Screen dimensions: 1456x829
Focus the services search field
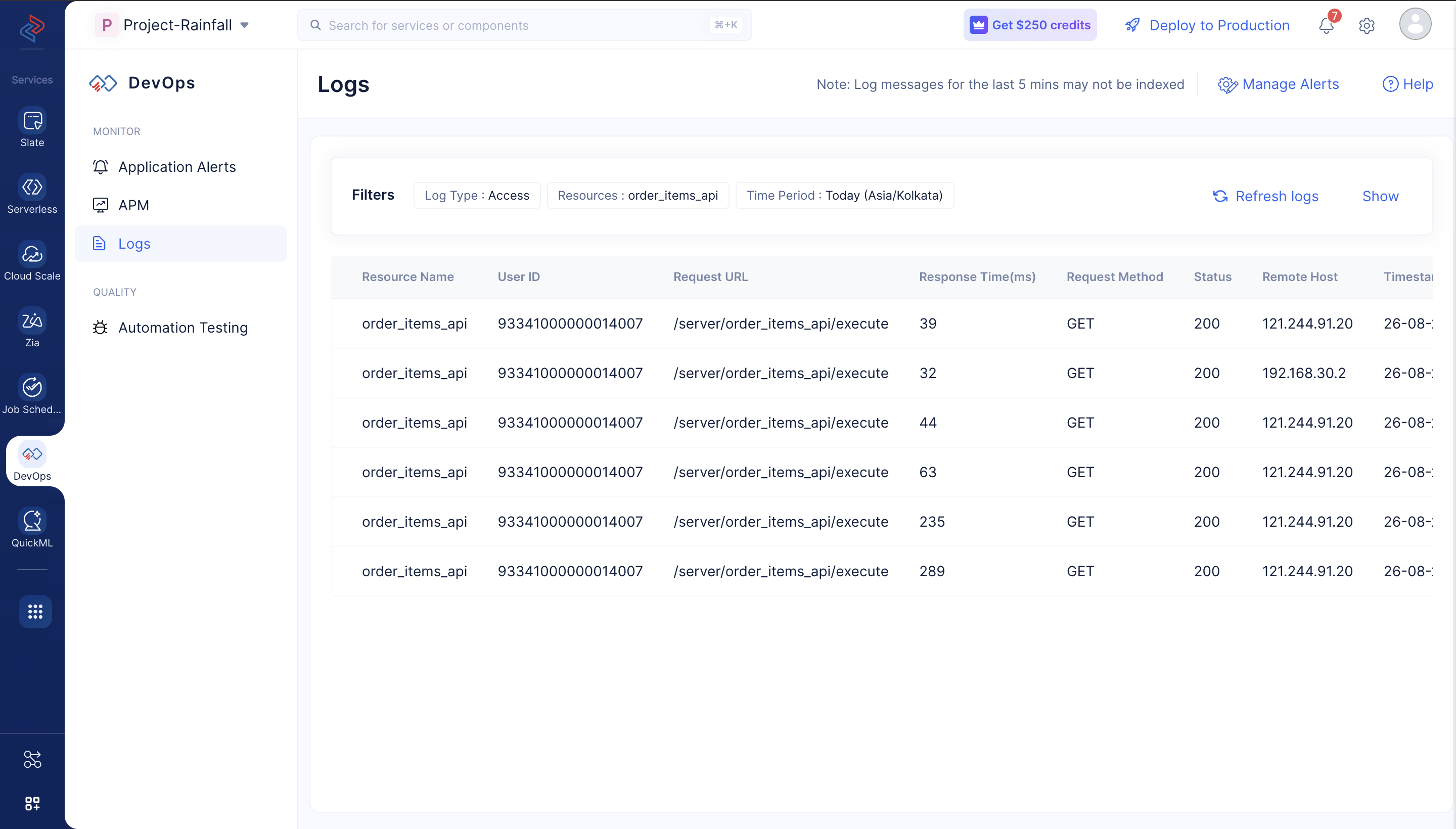click(524, 25)
